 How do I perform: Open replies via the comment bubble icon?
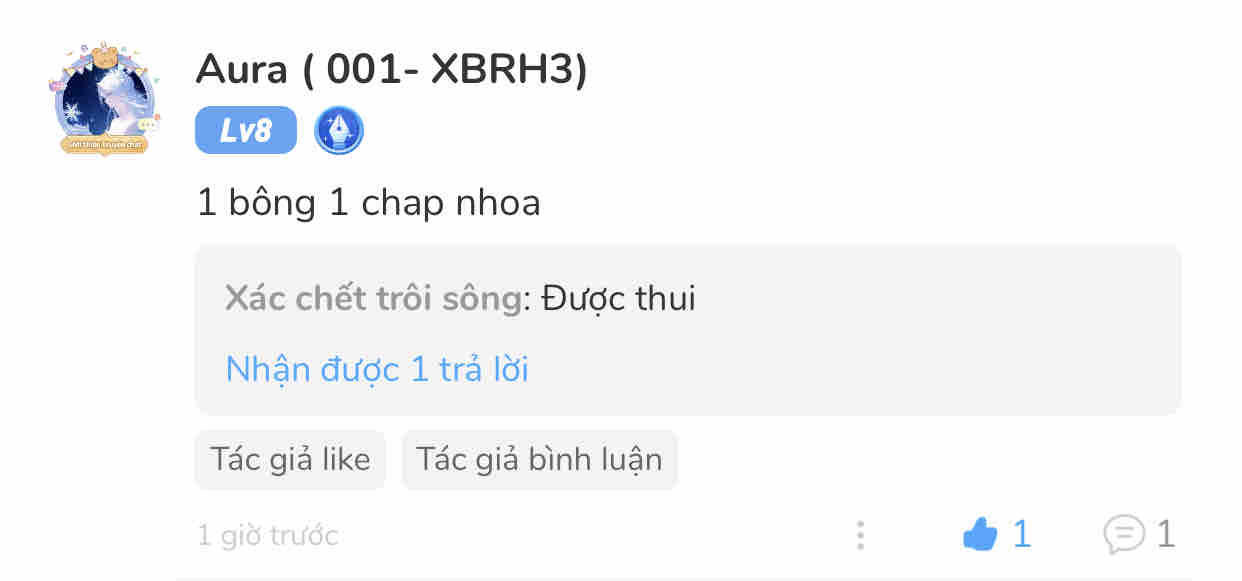[x=1123, y=535]
